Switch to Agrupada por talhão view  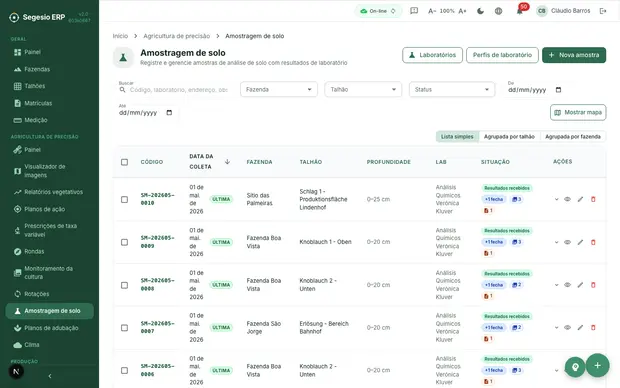pos(509,136)
